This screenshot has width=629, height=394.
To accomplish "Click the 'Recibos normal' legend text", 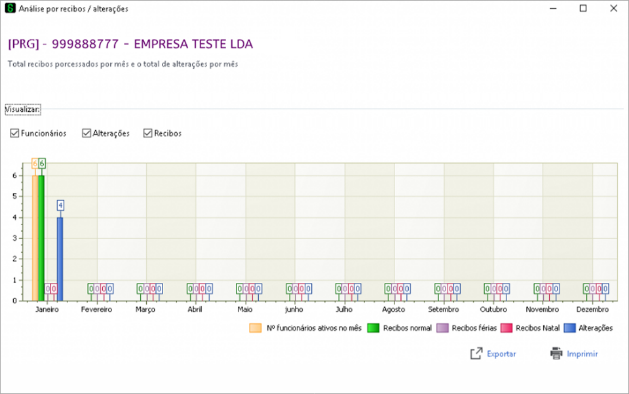I will (407, 328).
